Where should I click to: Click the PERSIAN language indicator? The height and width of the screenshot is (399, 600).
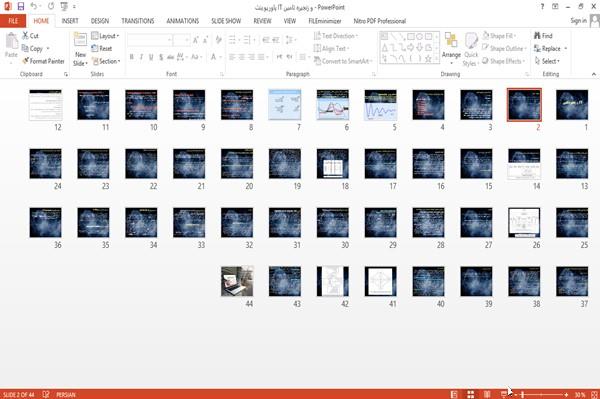[x=66, y=394]
